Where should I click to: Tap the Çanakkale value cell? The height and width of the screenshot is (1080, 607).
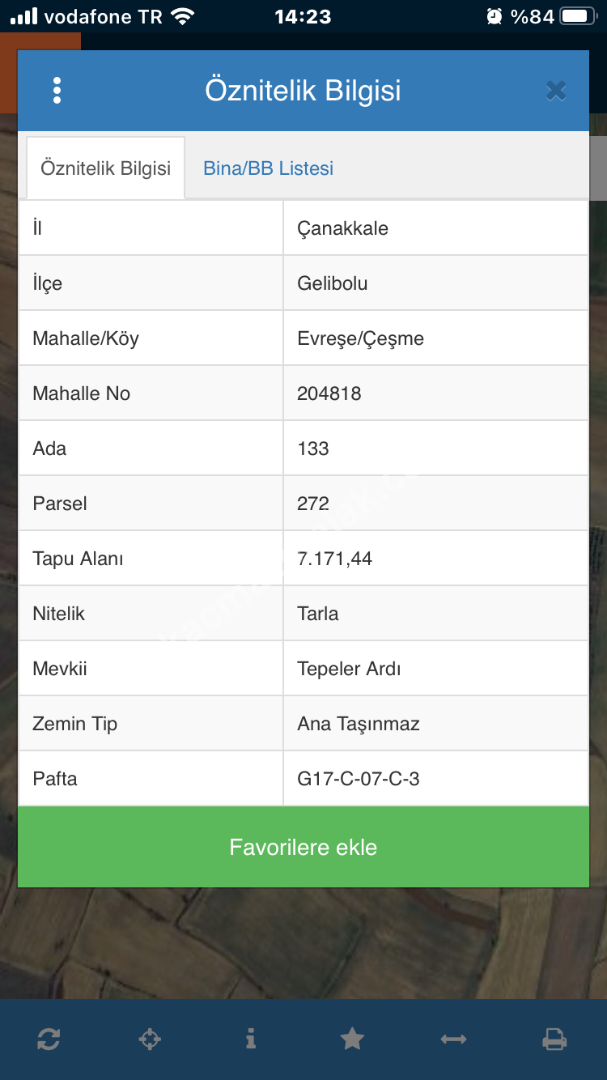pyautogui.click(x=343, y=228)
